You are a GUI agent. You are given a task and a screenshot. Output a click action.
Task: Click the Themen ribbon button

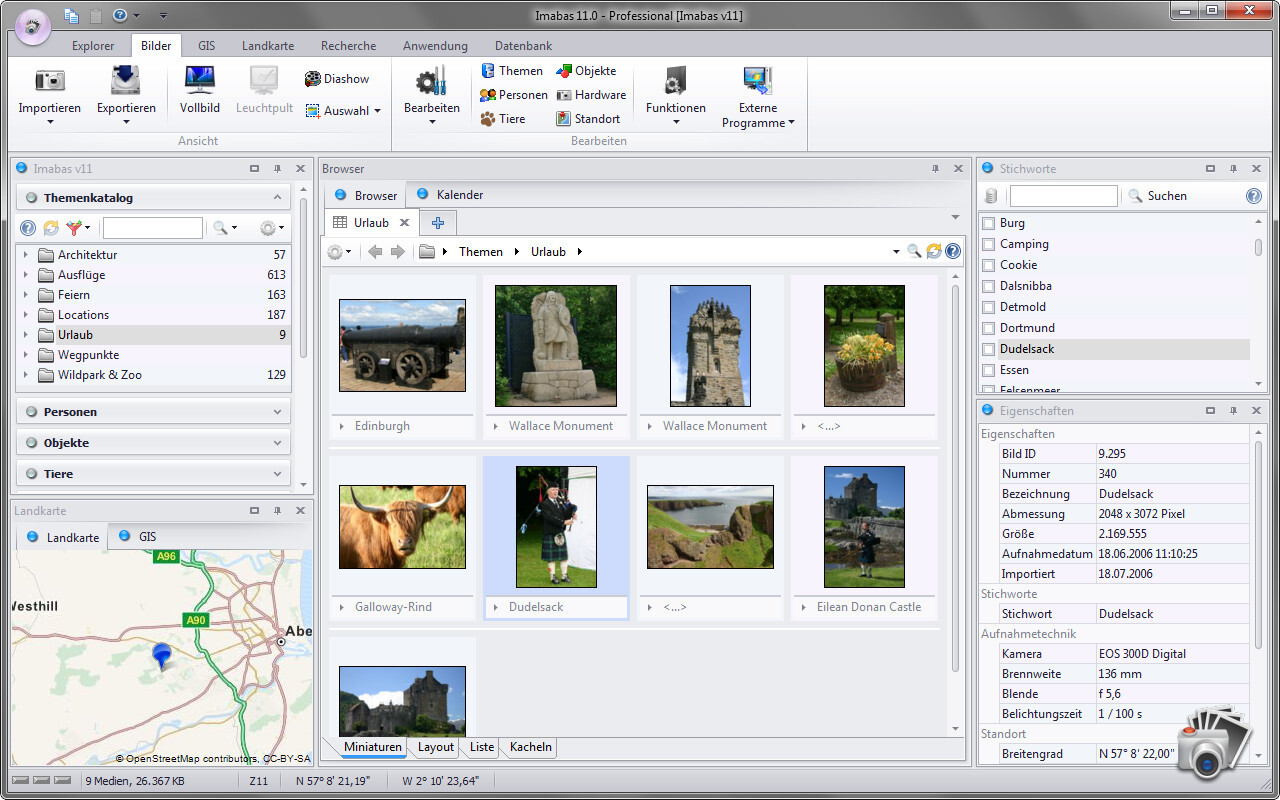(512, 71)
